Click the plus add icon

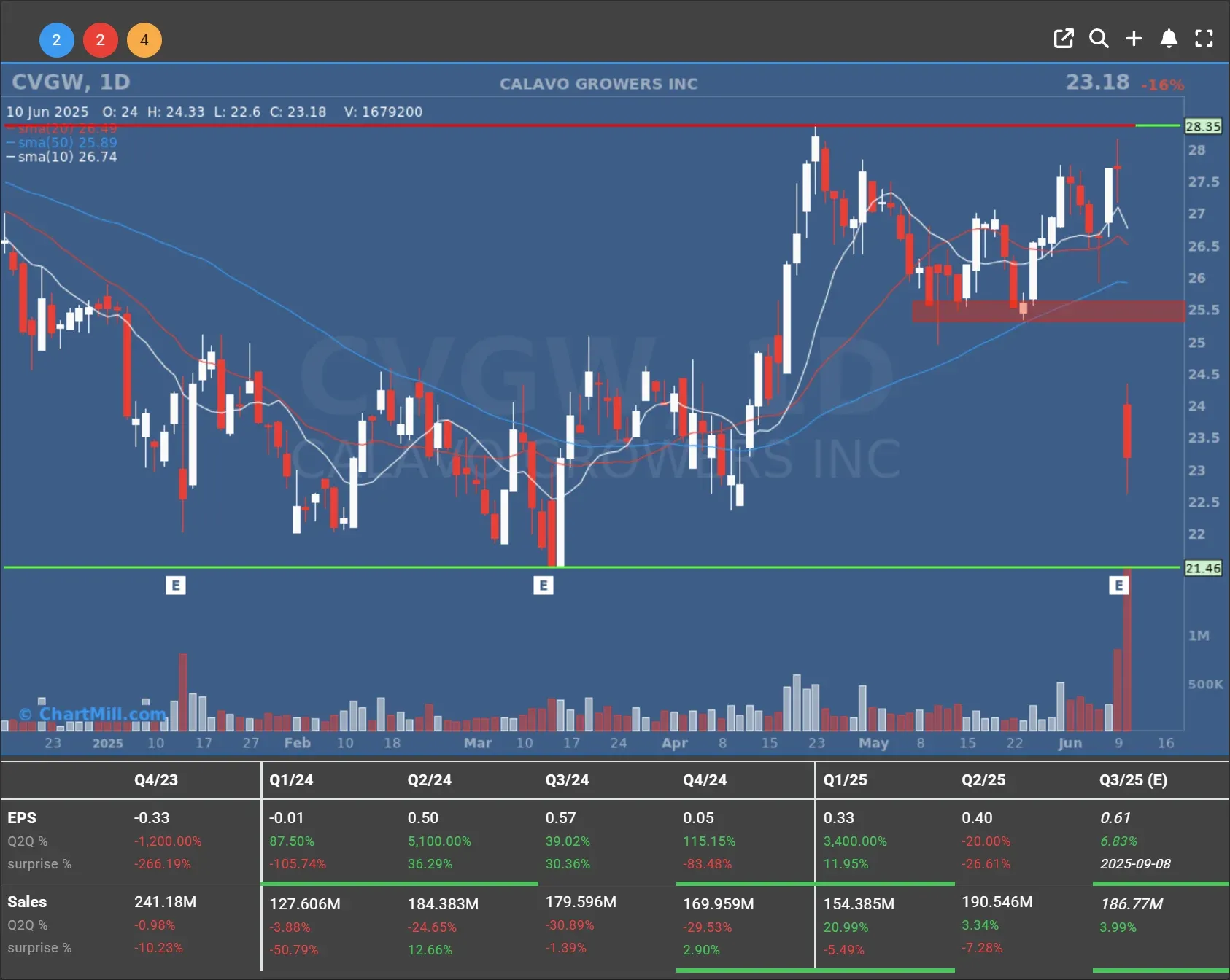[x=1134, y=39]
